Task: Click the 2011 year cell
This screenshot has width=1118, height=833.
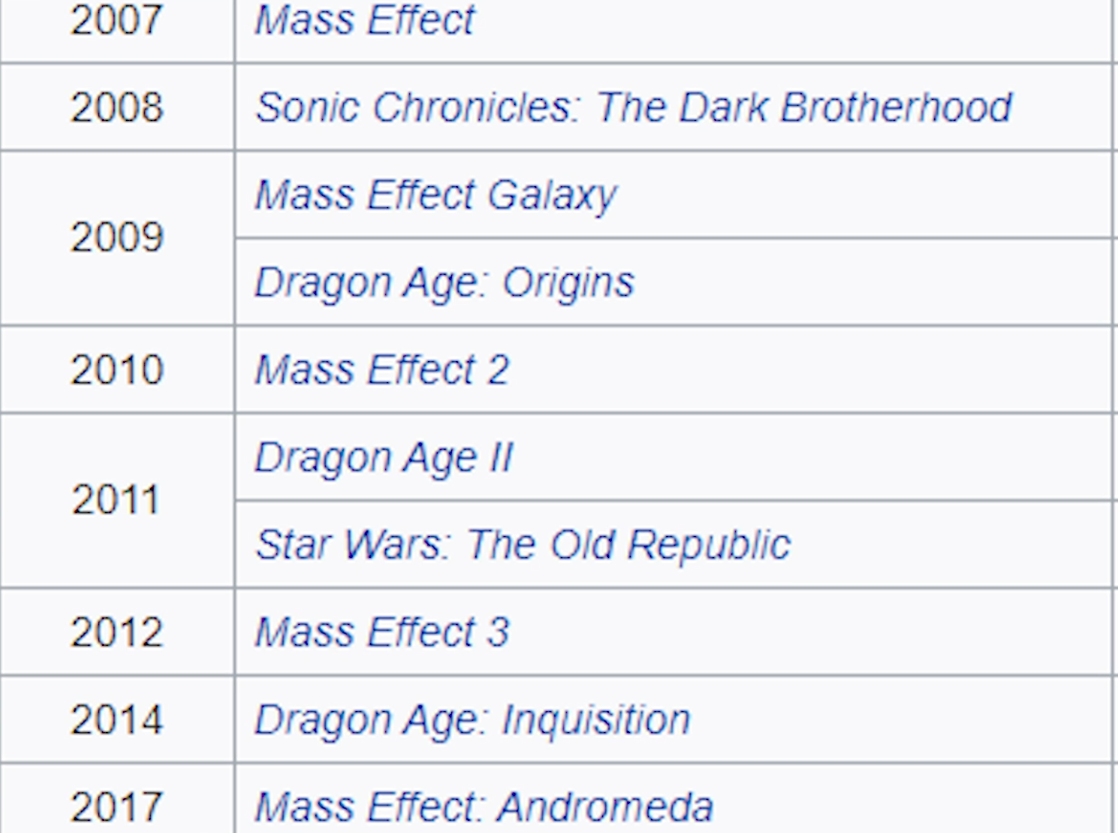Action: coord(117,500)
